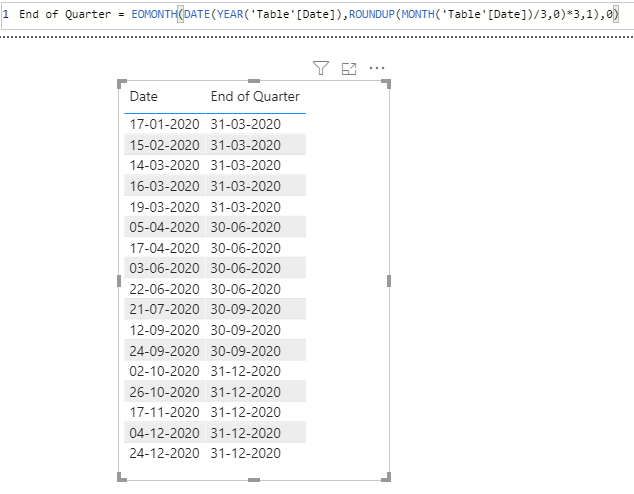Select date cell 14-03-2020
Screen dimensions: 634x494
pyautogui.click(x=164, y=165)
